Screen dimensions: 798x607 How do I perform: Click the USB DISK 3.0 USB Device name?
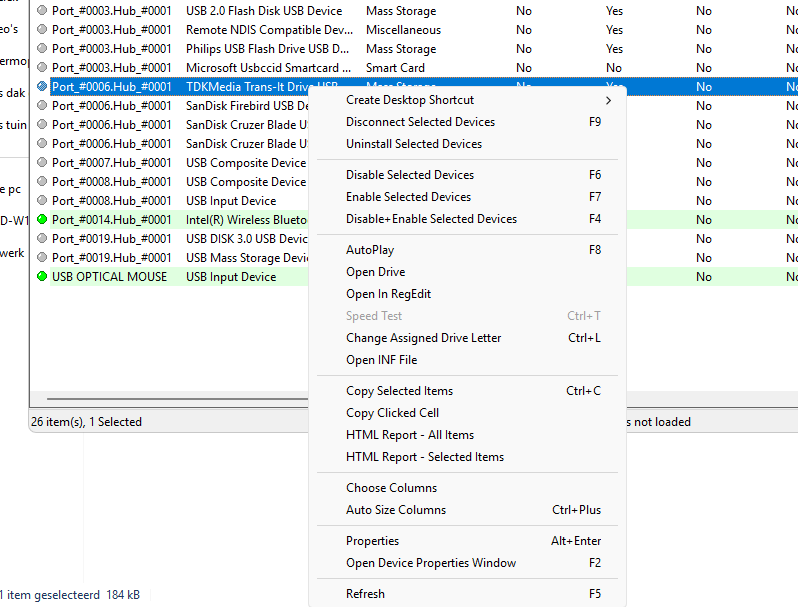pos(246,239)
